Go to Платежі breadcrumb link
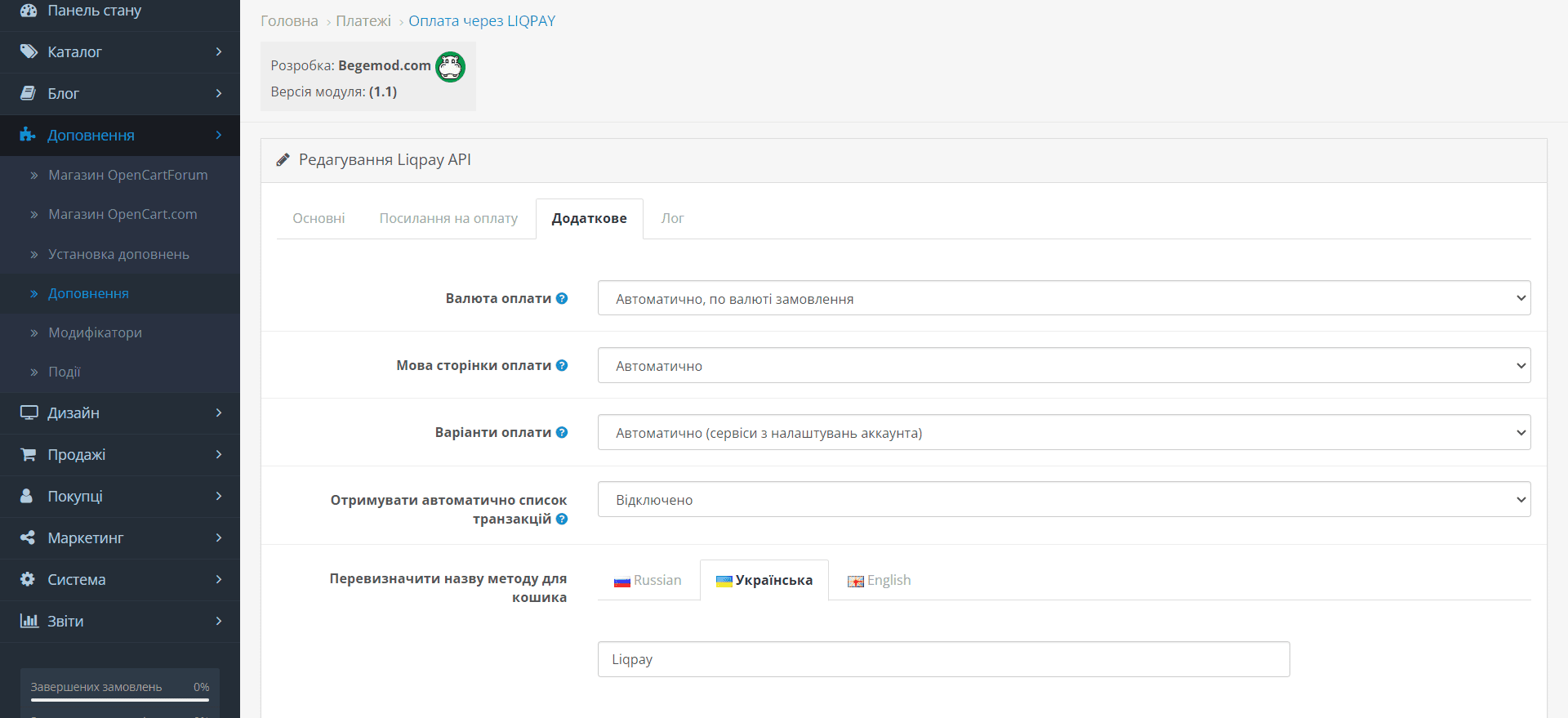 pyautogui.click(x=363, y=21)
